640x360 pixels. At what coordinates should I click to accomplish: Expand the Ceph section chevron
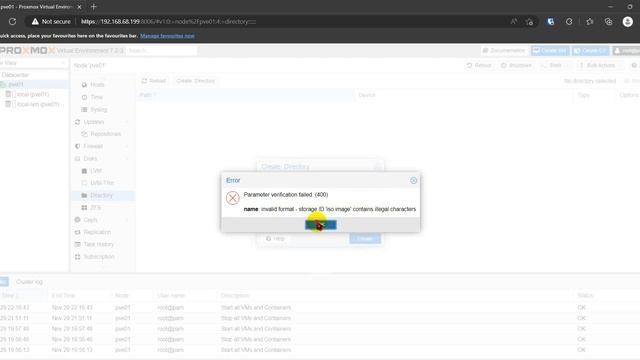127,220
